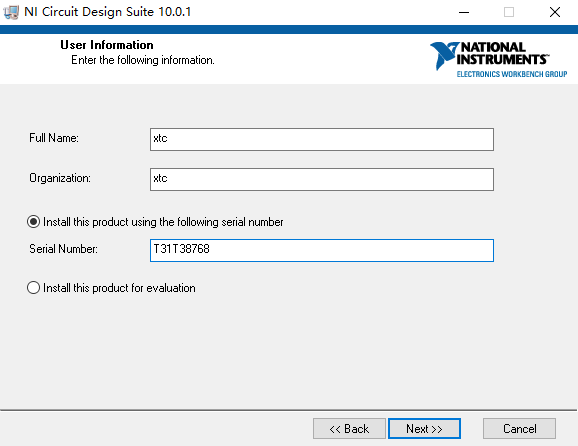Go back with the << Back button
578x446 pixels.
(349, 428)
